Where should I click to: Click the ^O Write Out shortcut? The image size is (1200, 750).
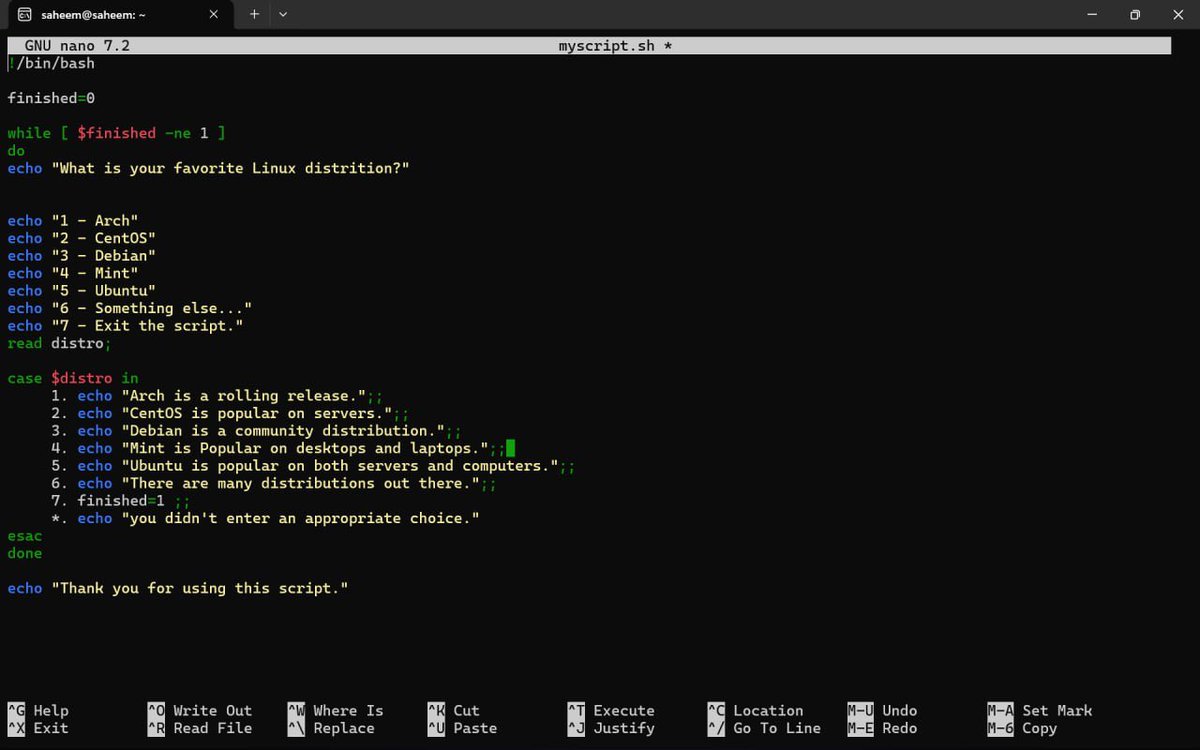click(200, 711)
